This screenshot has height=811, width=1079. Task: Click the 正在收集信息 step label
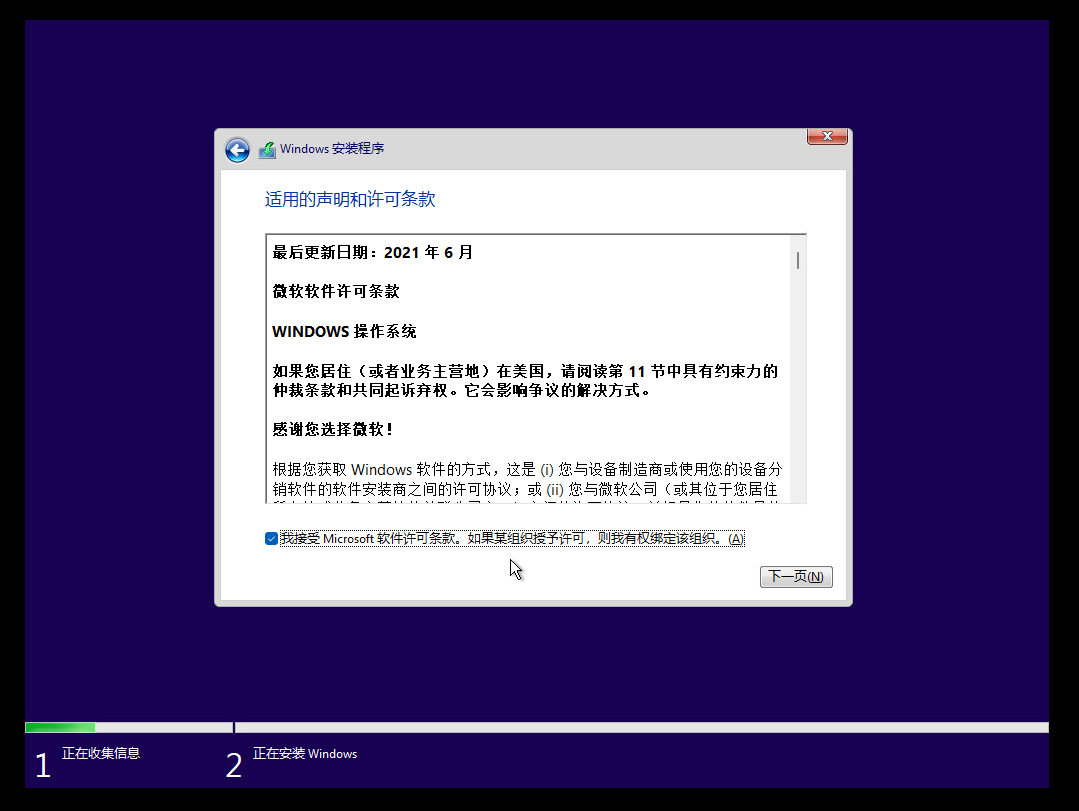[x=101, y=754]
